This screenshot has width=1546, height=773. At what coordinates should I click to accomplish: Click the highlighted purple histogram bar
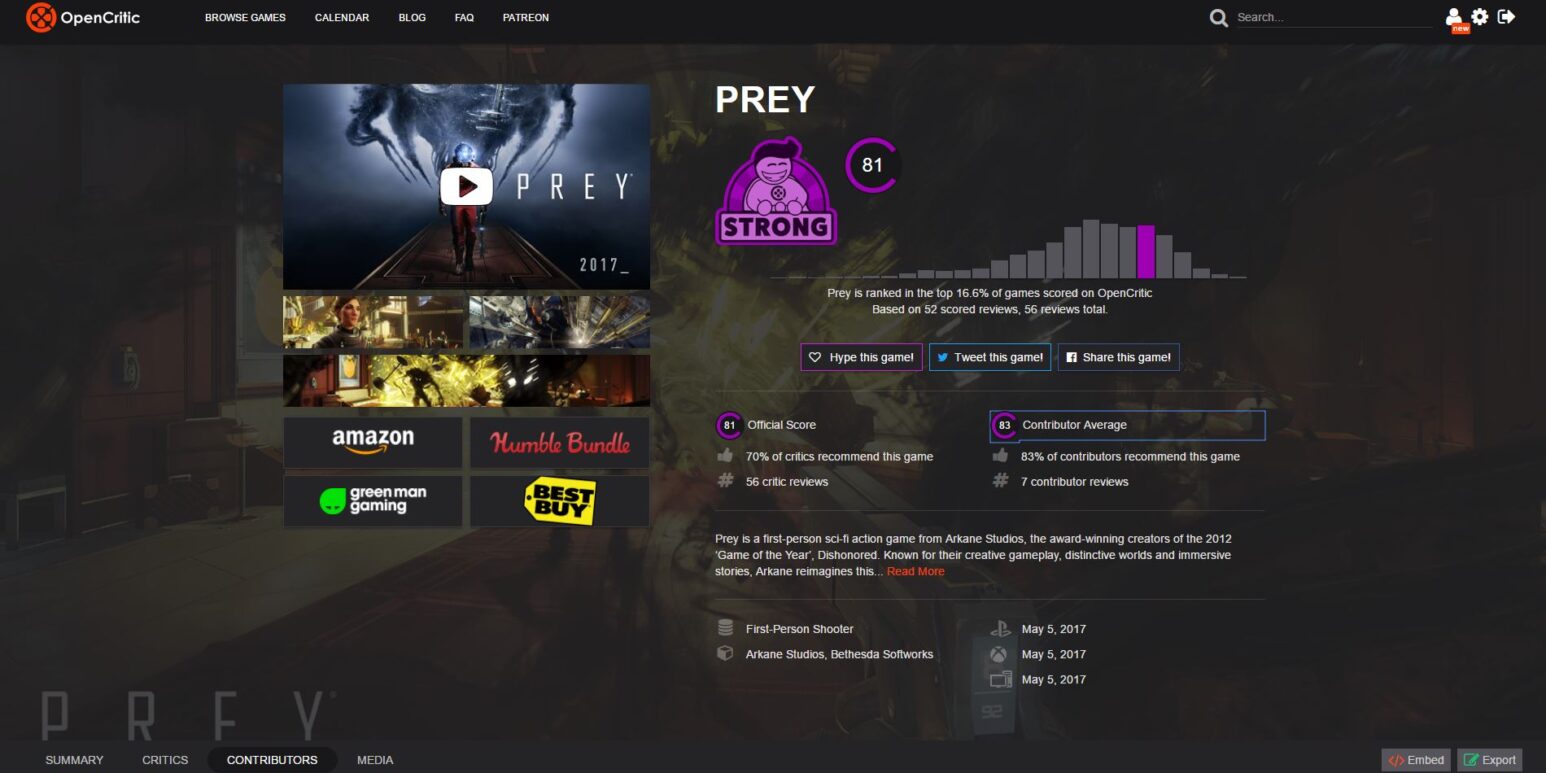coord(1146,251)
